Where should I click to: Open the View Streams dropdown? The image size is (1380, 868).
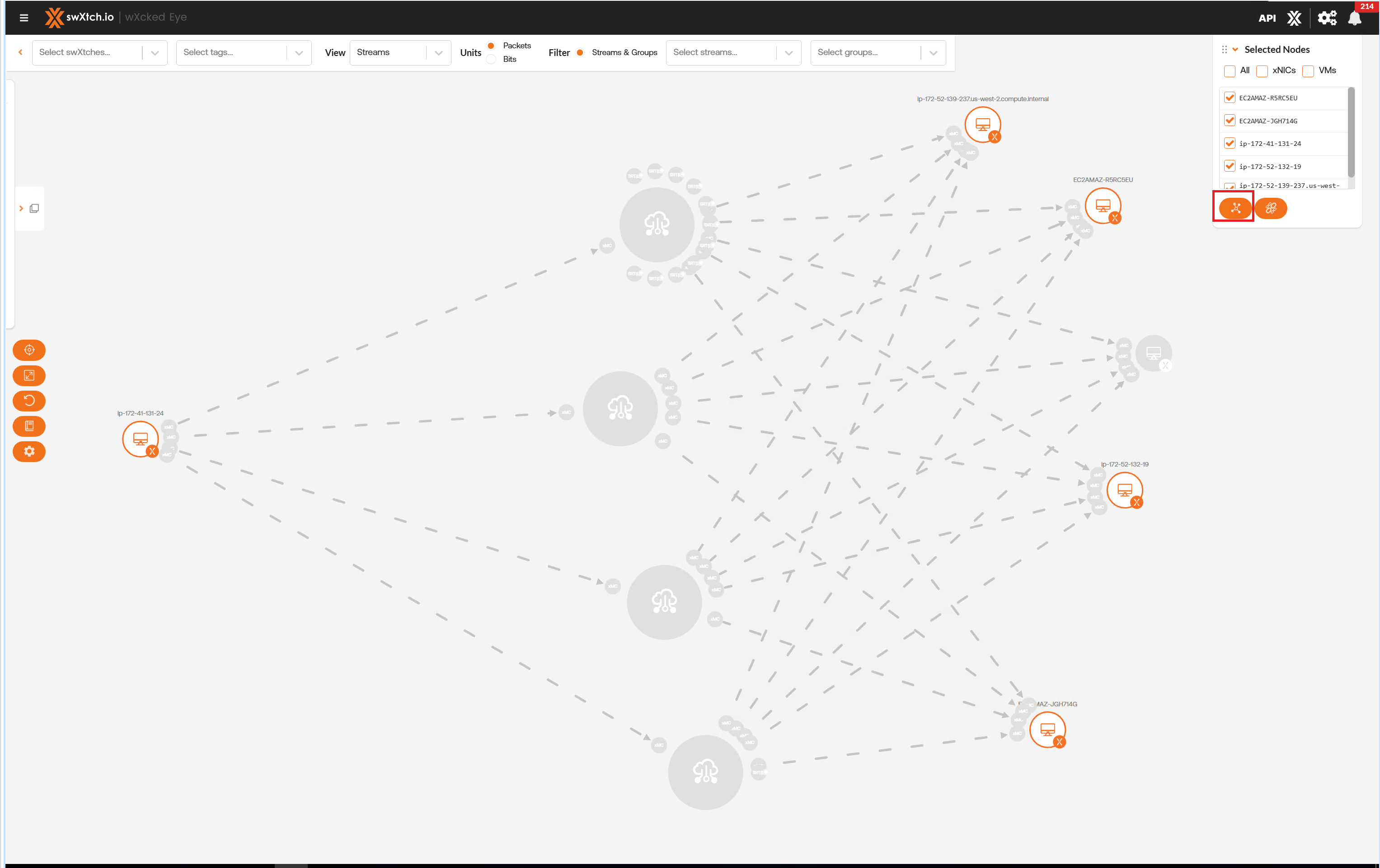tap(400, 53)
